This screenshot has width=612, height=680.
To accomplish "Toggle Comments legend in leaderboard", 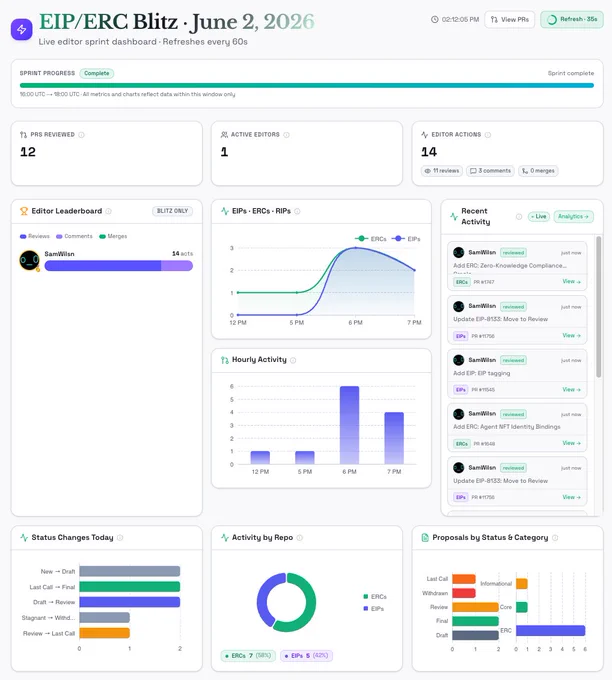I will [x=74, y=236].
